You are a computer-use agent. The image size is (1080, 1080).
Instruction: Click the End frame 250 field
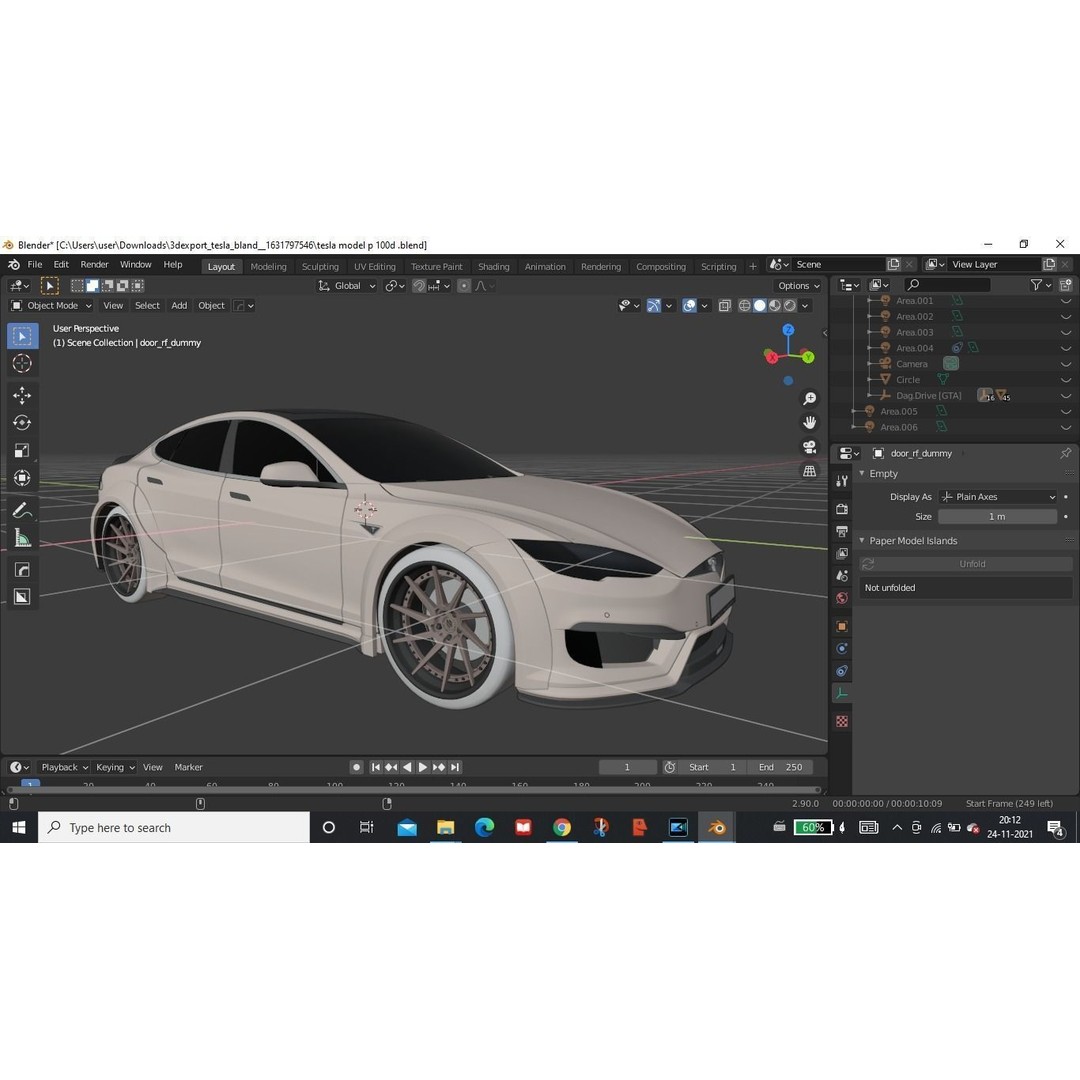click(780, 767)
